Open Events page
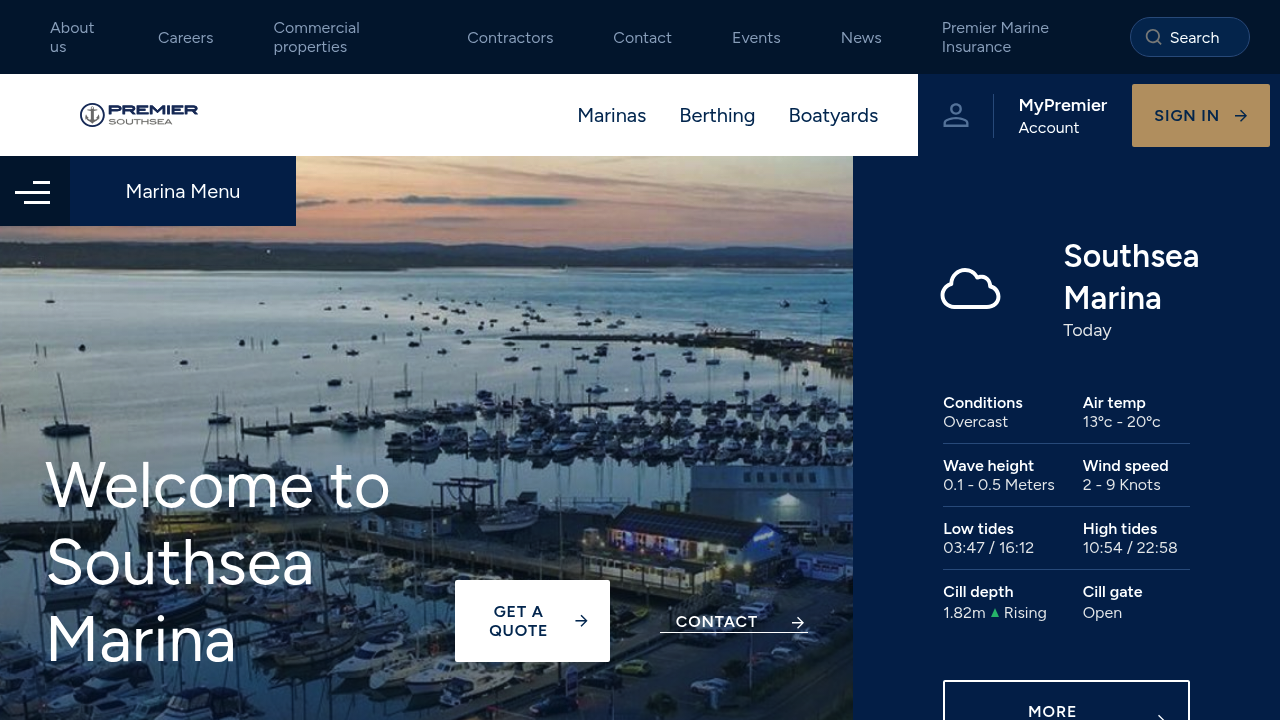Viewport: 1280px width, 720px height. click(756, 37)
